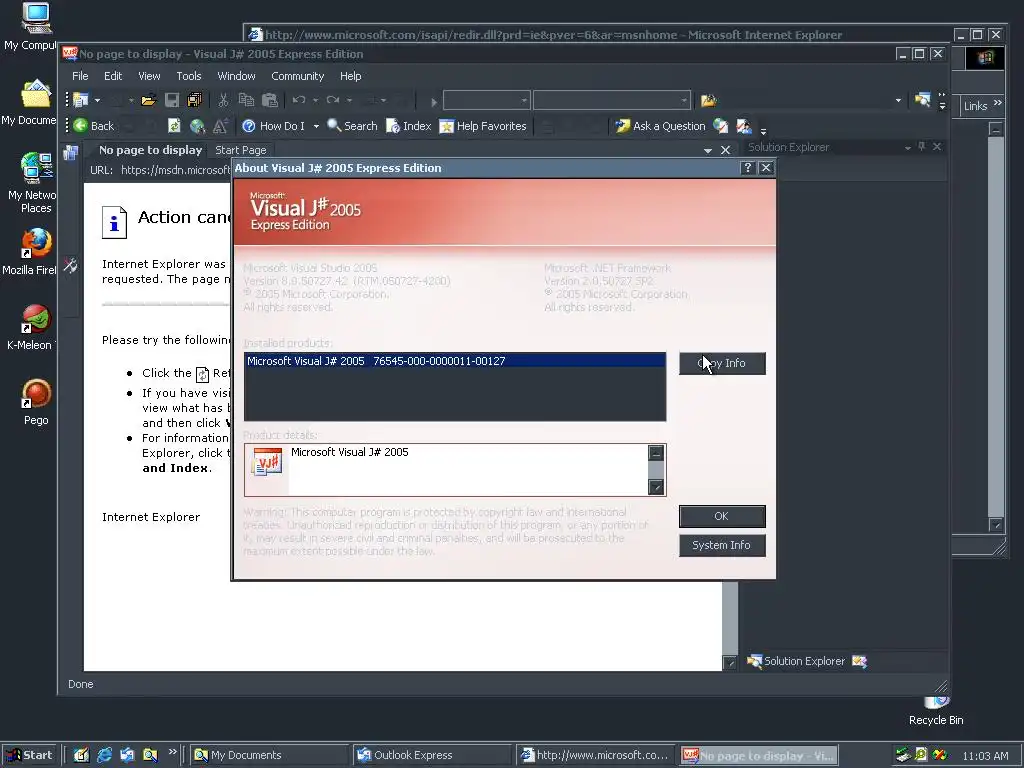1024x768 pixels.
Task: Select the No page to display tab
Action: (x=150, y=150)
